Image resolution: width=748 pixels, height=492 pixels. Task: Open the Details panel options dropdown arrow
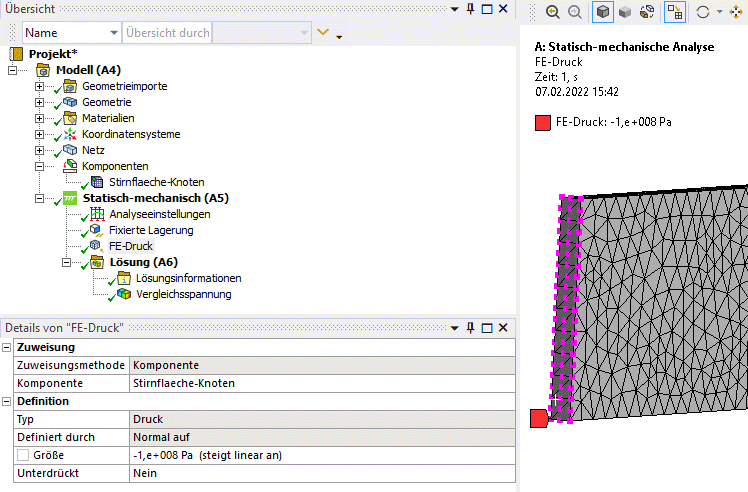point(455,328)
